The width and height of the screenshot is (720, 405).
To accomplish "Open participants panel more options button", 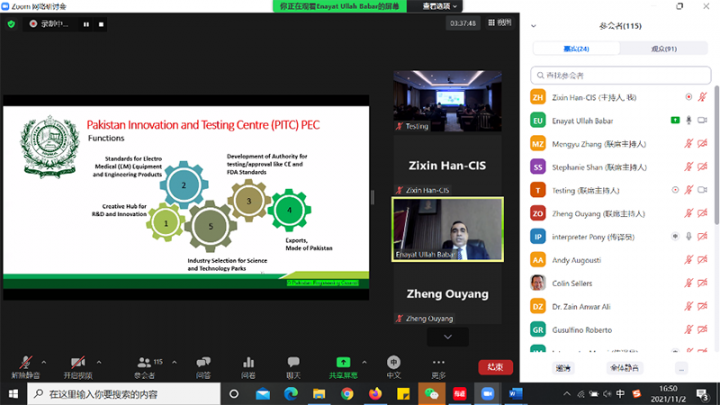I will [681, 368].
